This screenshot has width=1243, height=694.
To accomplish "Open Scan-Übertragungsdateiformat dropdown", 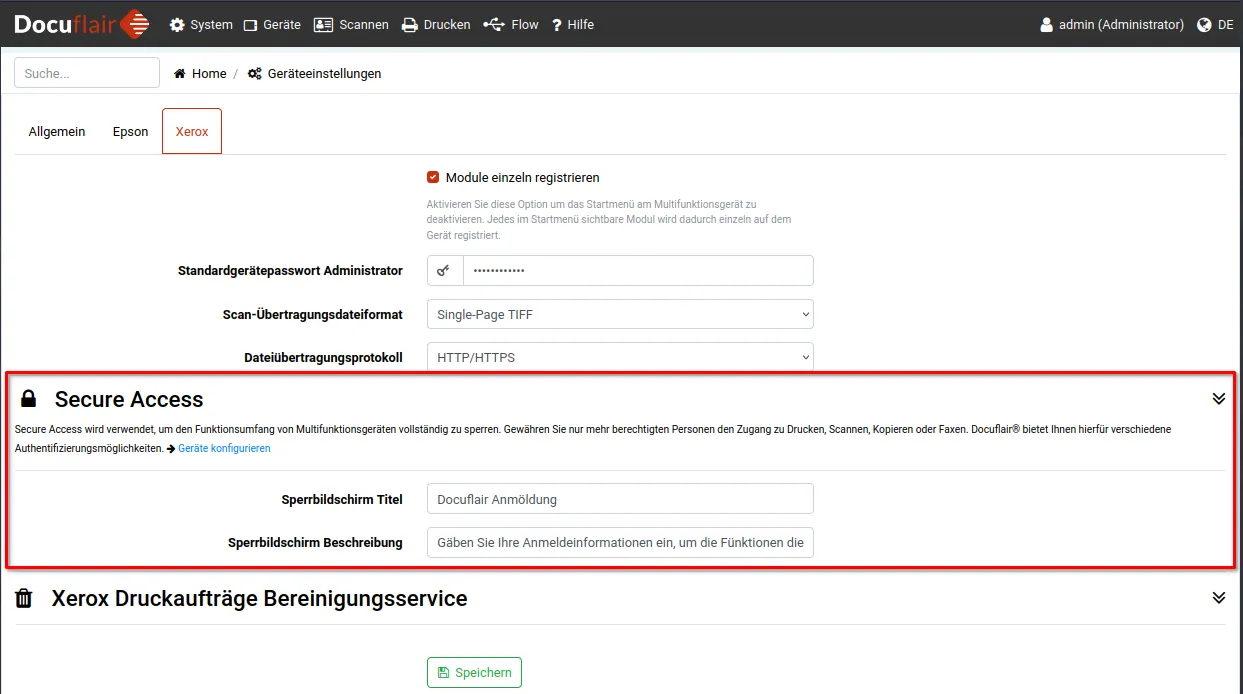I will tap(619, 314).
